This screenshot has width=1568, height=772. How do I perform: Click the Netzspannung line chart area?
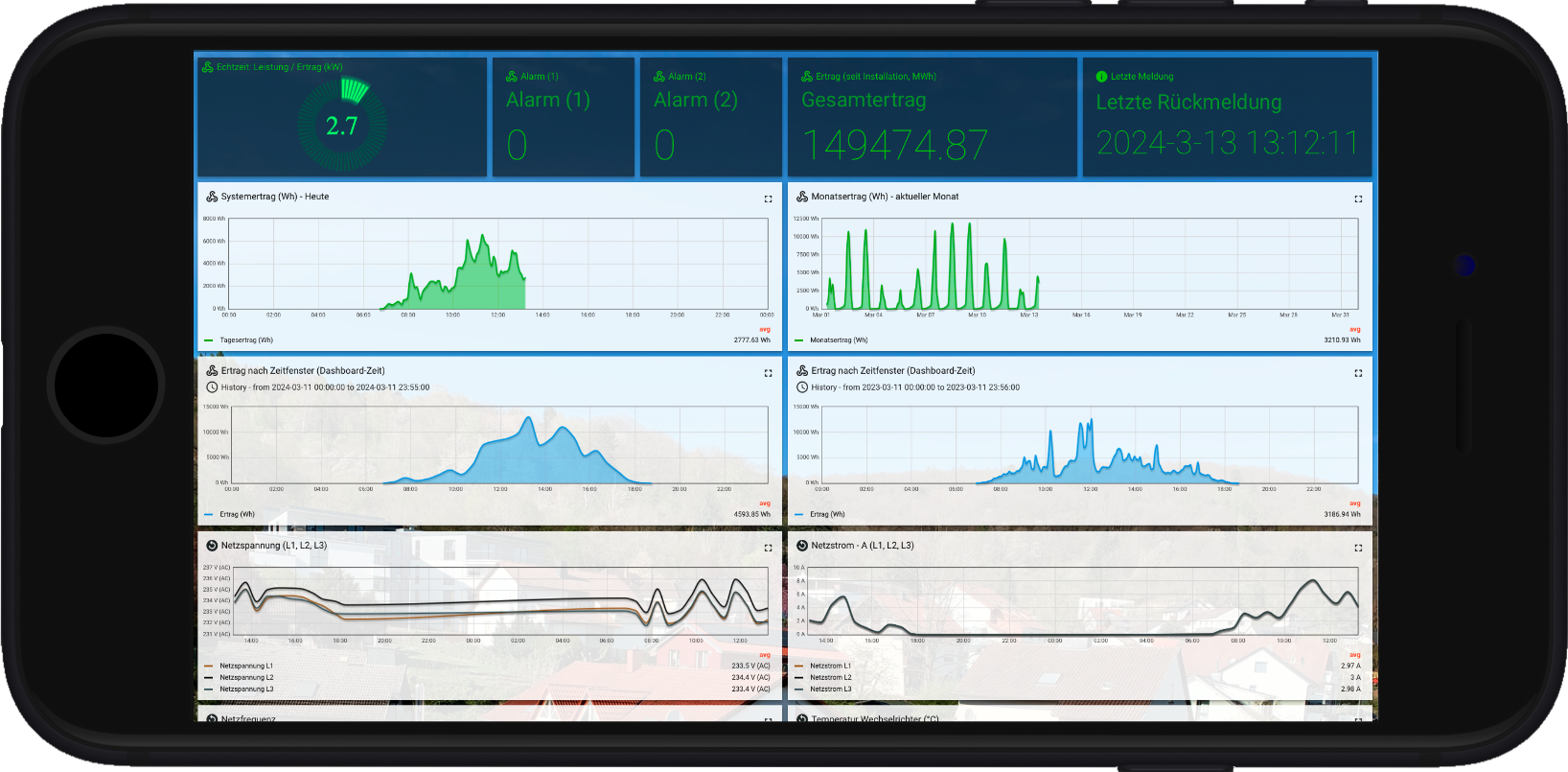(x=501, y=600)
